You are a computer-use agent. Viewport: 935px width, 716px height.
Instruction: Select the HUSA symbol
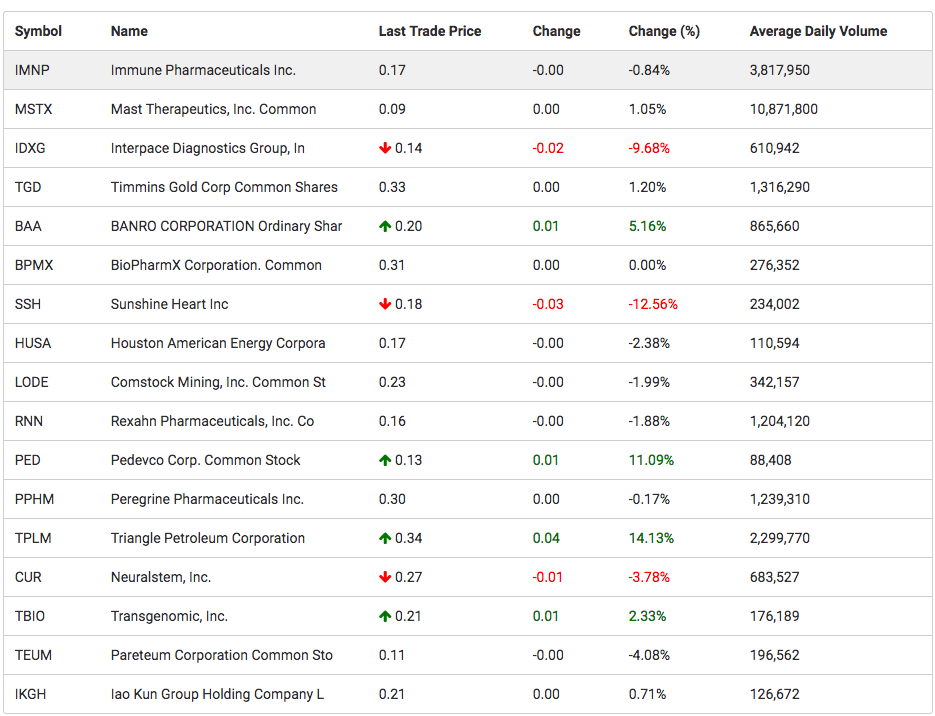(33, 343)
